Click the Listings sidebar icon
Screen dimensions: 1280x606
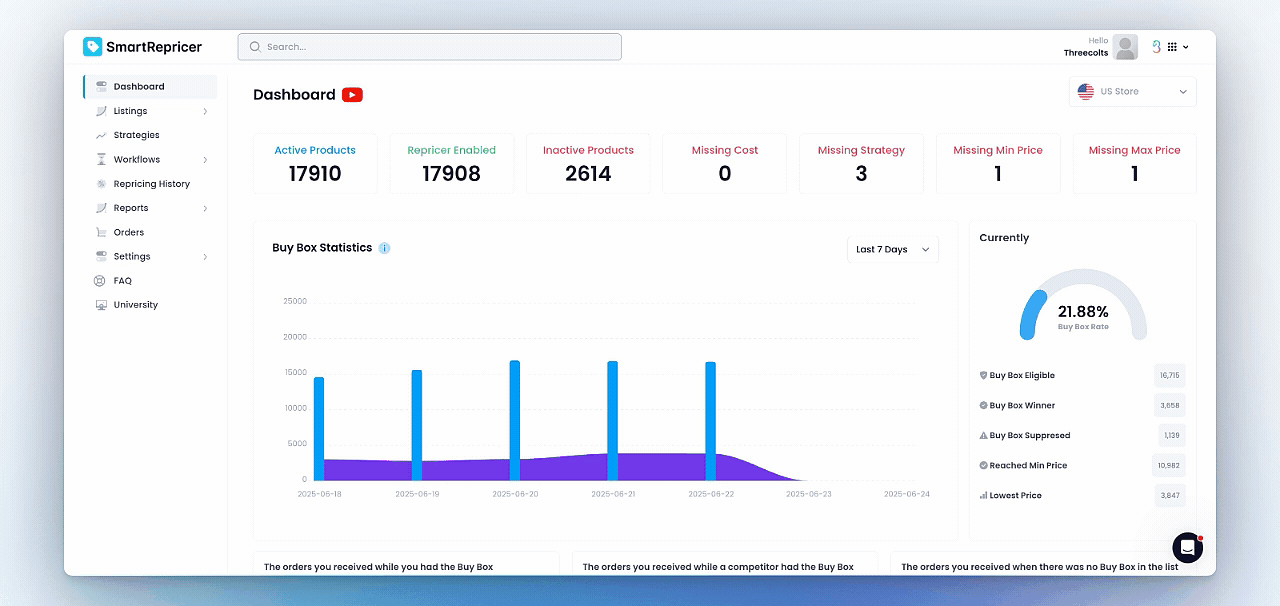click(101, 111)
